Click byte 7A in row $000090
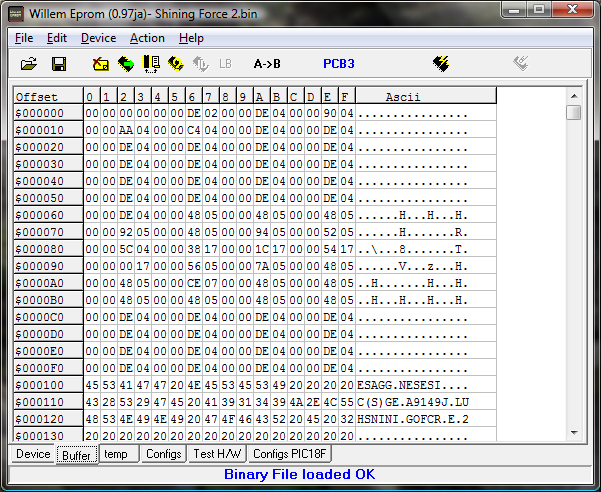The height and width of the screenshot is (492, 601). pos(262,266)
